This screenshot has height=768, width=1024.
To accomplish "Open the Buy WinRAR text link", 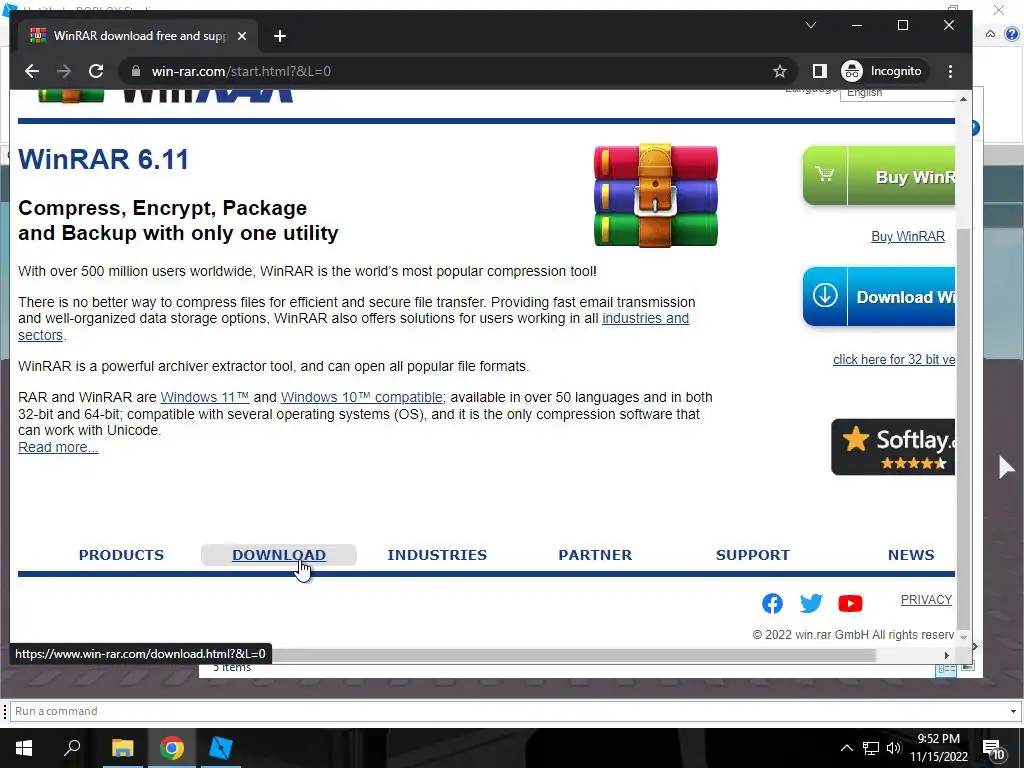I will click(x=908, y=236).
